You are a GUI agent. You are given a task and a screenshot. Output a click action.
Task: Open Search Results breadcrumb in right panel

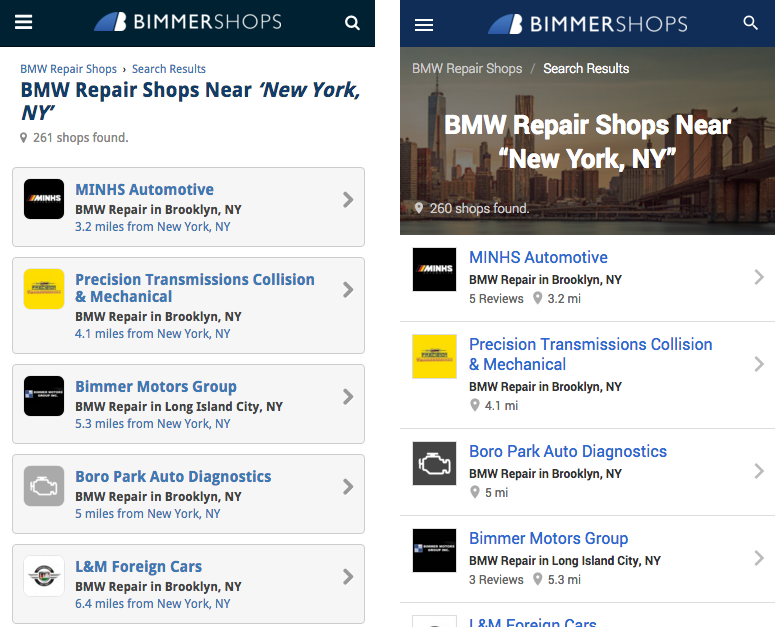point(586,68)
